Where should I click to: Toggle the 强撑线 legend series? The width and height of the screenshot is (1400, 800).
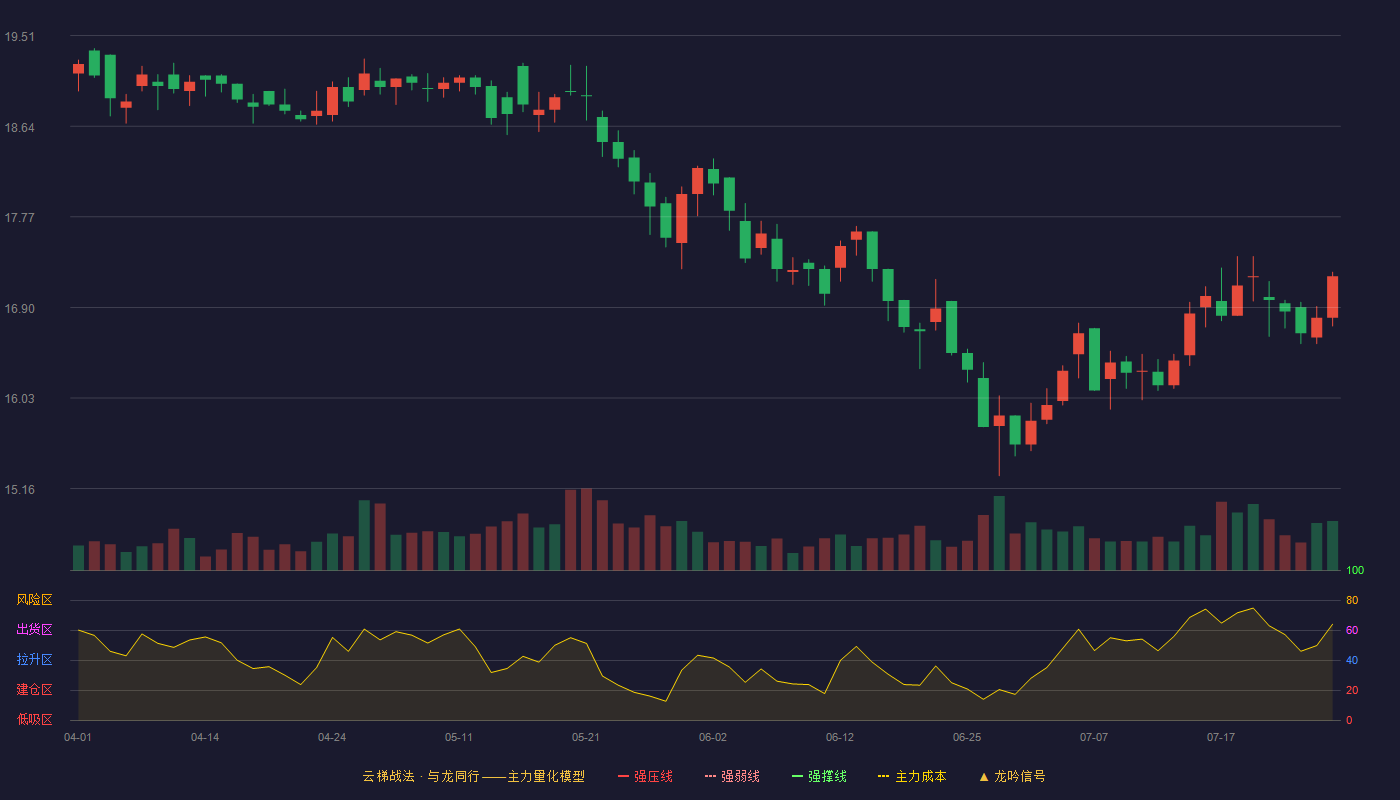(819, 776)
